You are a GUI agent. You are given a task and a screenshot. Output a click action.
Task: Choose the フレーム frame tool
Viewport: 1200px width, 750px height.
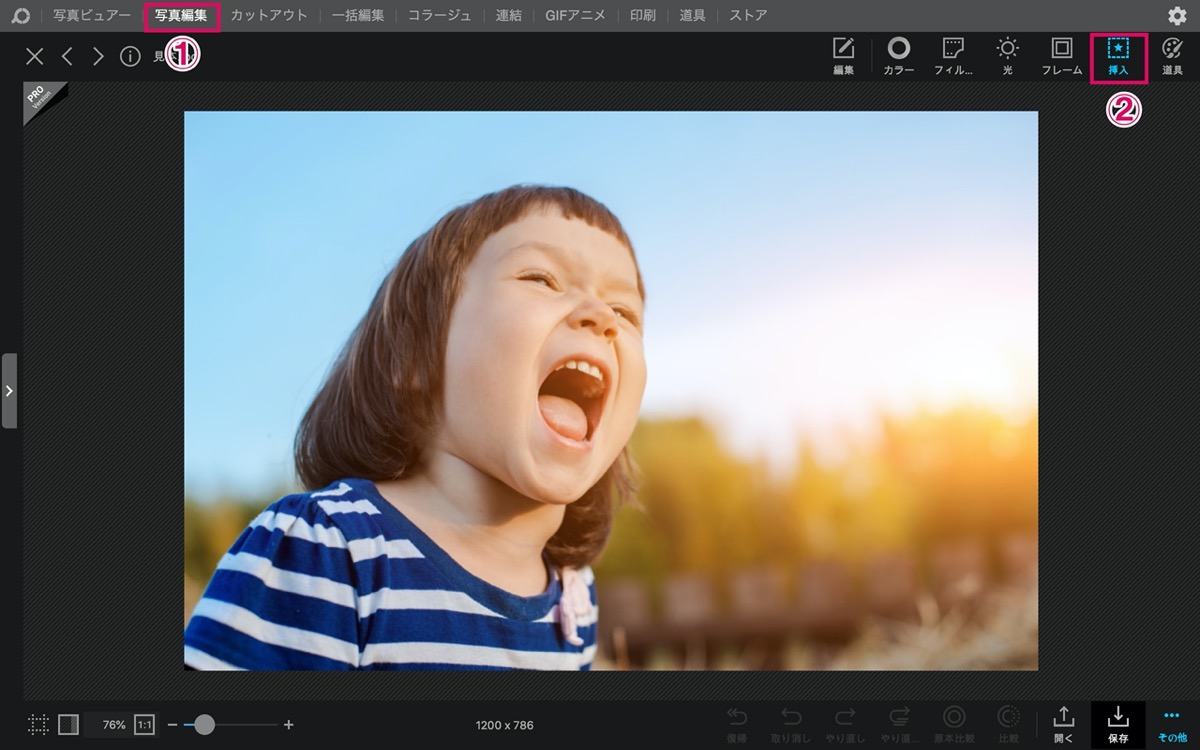(x=1062, y=56)
